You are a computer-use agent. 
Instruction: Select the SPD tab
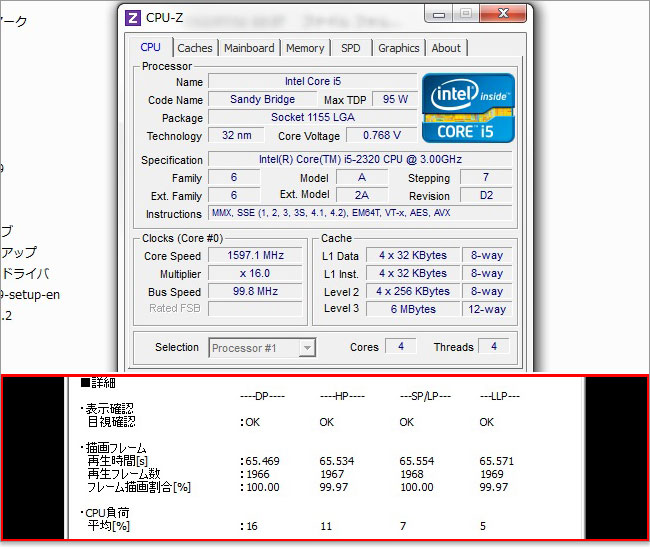(x=351, y=48)
